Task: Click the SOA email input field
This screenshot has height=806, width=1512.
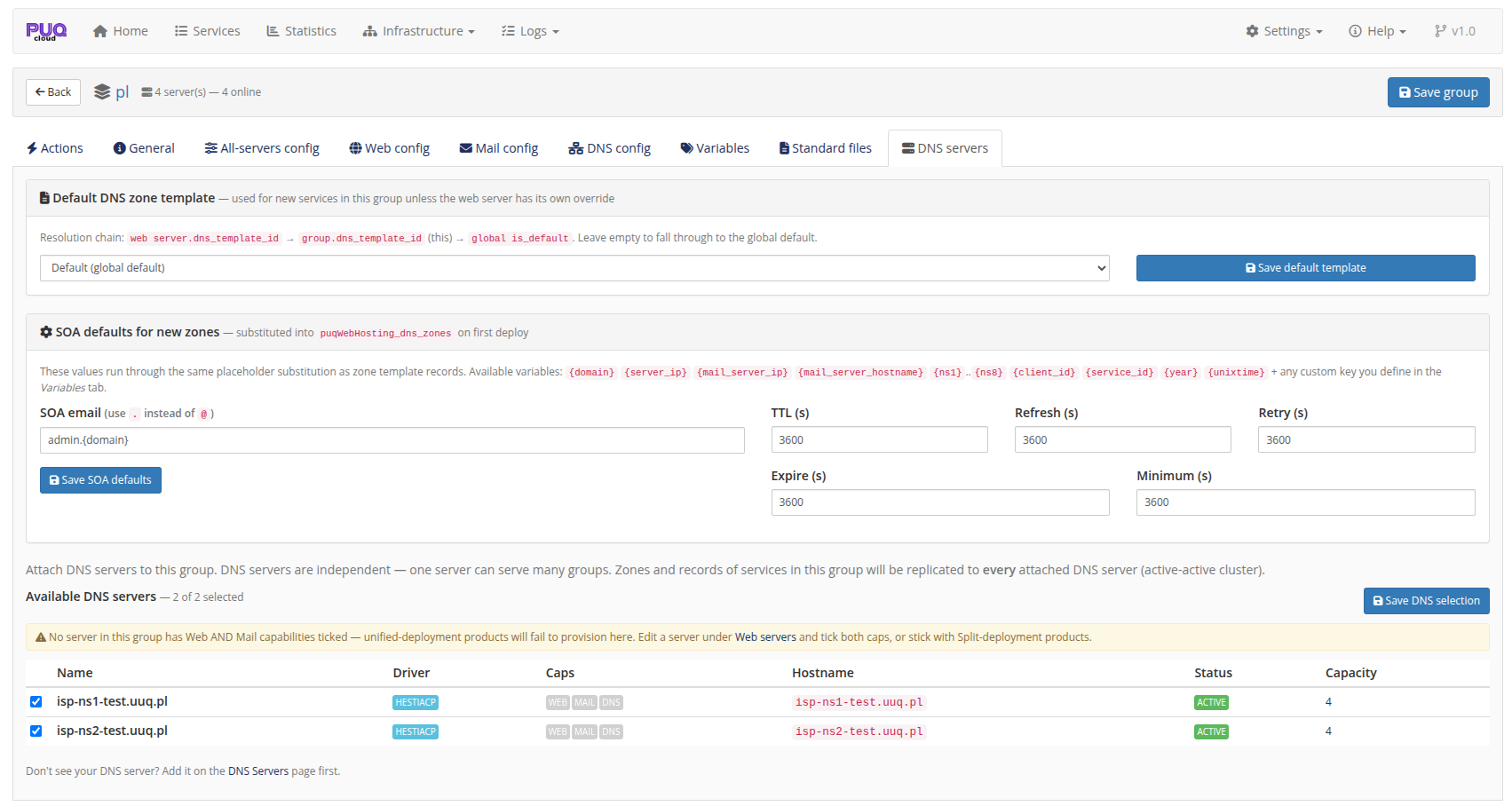Action: tap(392, 440)
